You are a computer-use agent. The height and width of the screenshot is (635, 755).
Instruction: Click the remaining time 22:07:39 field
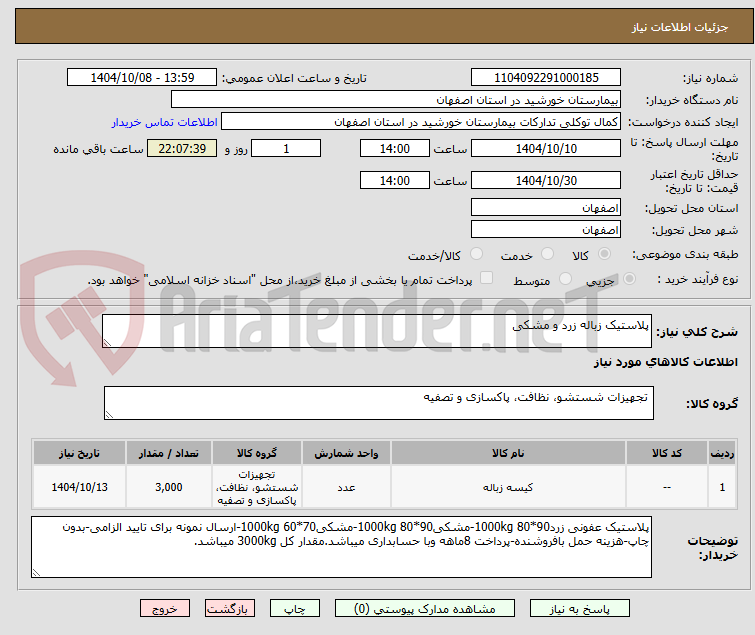point(182,148)
